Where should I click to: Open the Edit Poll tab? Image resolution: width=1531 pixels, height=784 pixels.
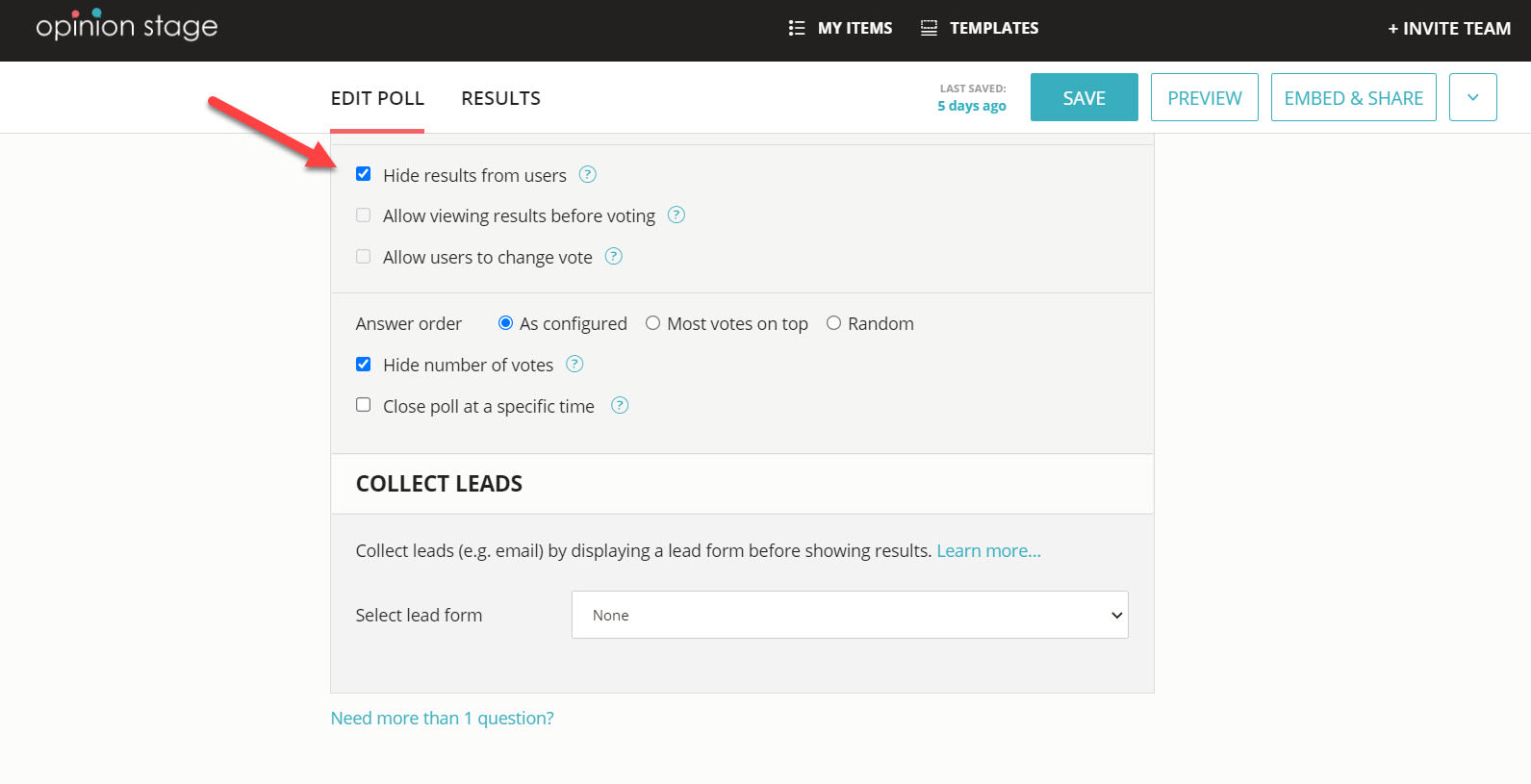[x=377, y=98]
